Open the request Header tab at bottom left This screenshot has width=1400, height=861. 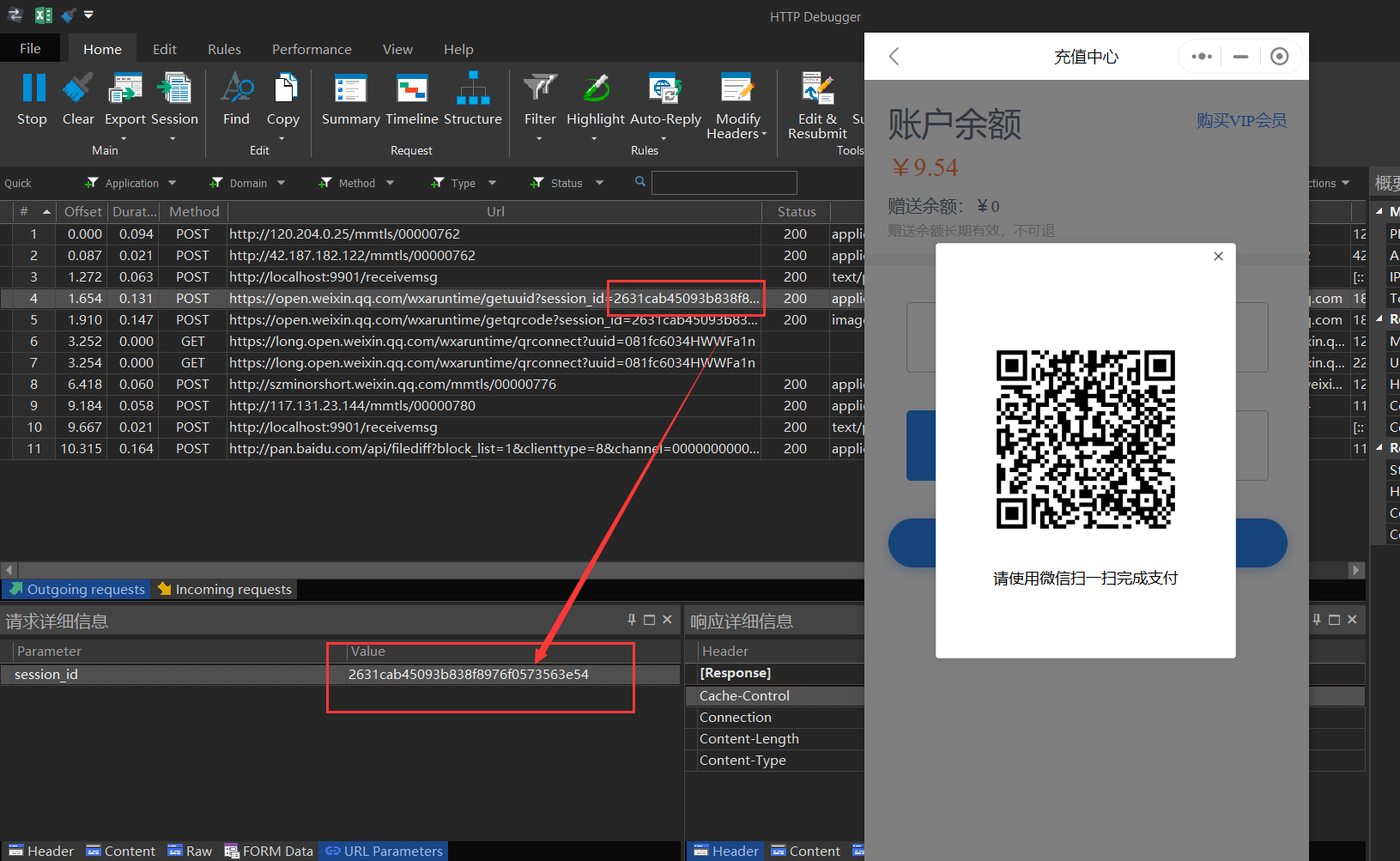(x=41, y=851)
